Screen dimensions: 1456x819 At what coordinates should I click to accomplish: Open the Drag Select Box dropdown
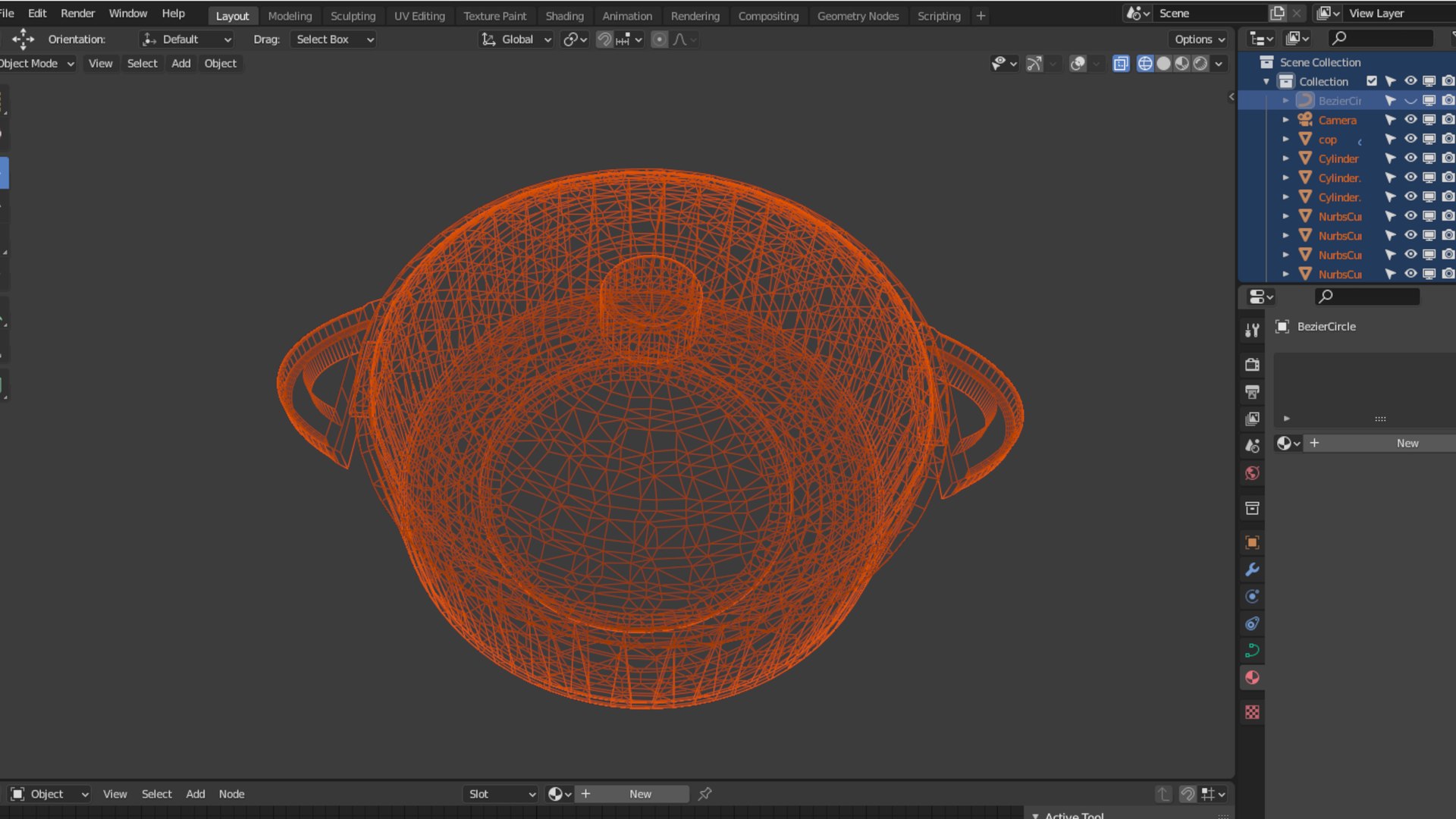pyautogui.click(x=333, y=39)
